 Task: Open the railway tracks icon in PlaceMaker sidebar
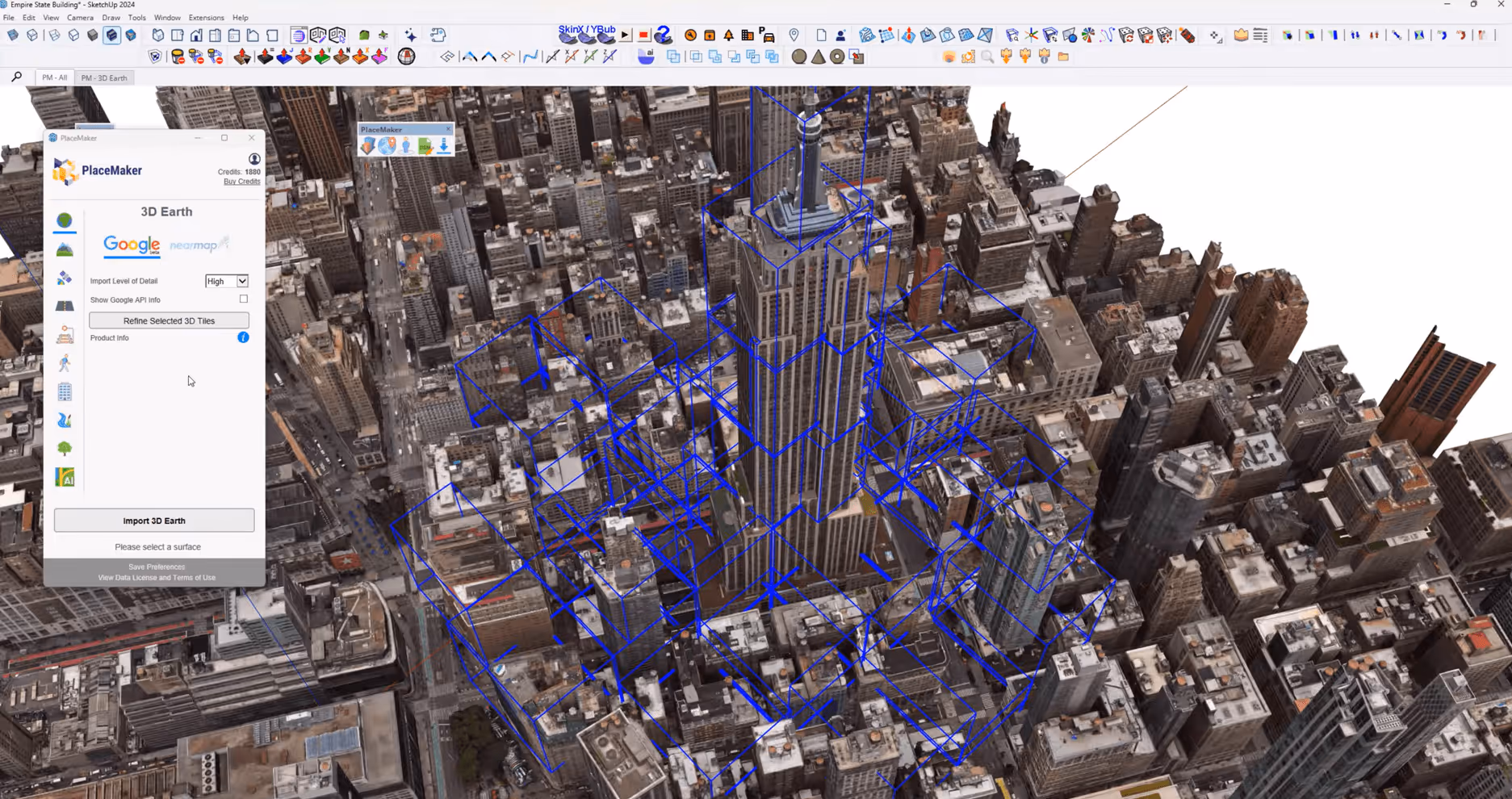coord(65,335)
